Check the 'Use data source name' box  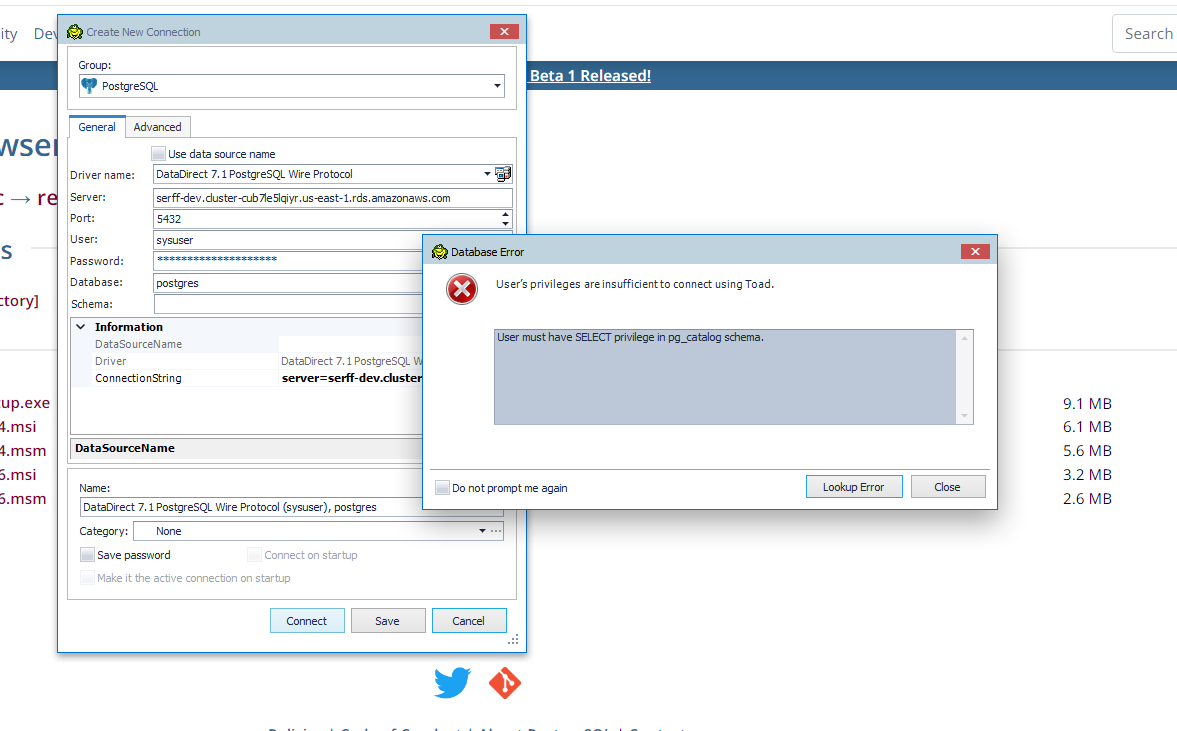pyautogui.click(x=158, y=154)
